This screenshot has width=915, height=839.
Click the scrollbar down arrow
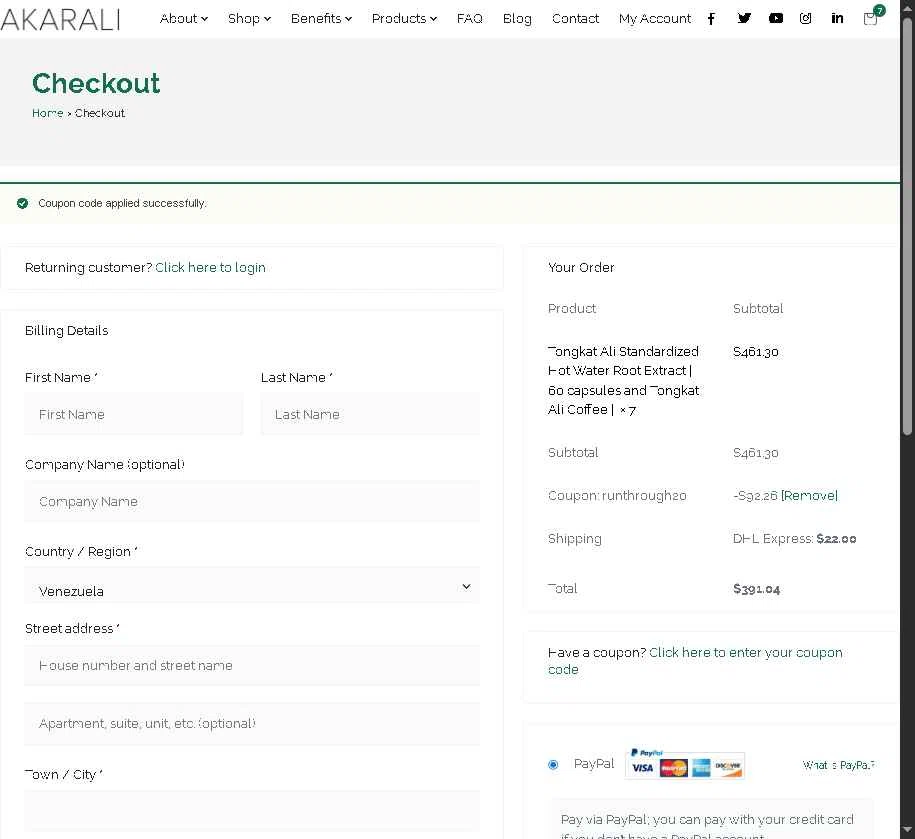tap(907, 828)
